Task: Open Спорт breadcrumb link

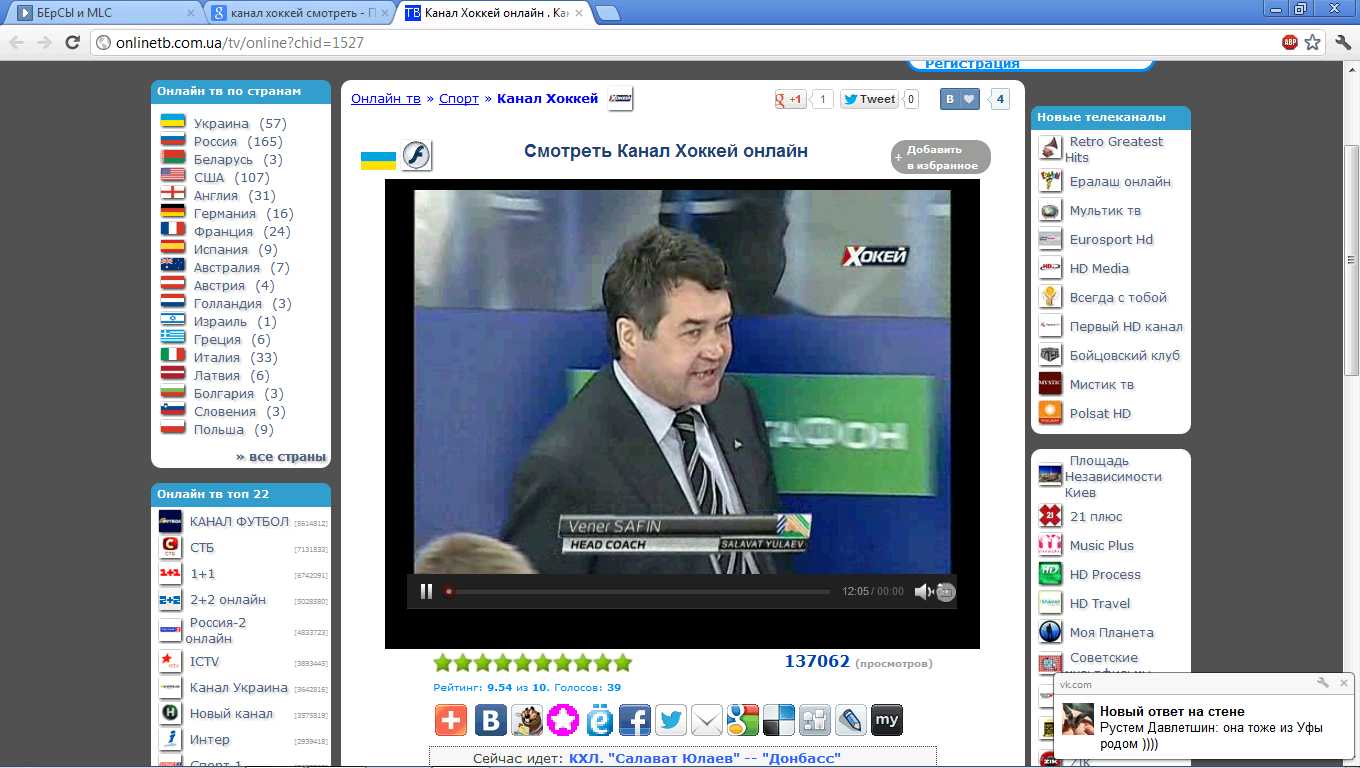Action: click(459, 98)
